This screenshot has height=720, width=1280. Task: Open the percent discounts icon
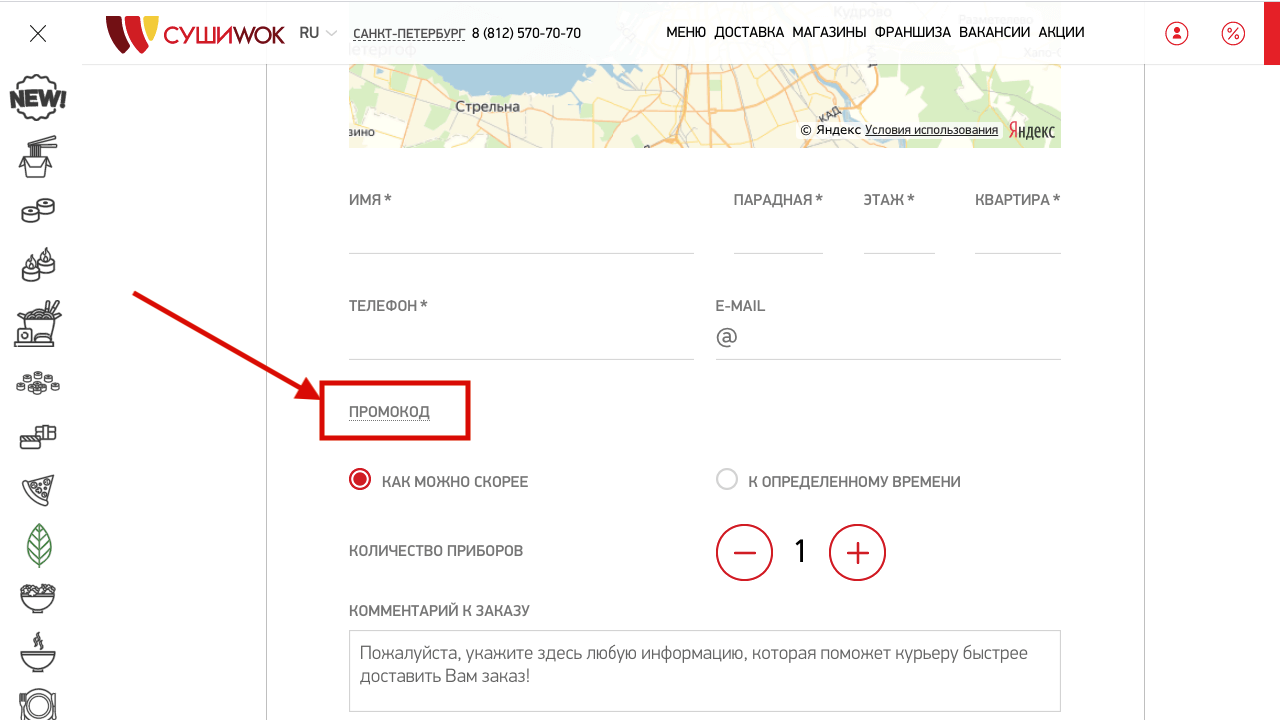(x=1233, y=33)
